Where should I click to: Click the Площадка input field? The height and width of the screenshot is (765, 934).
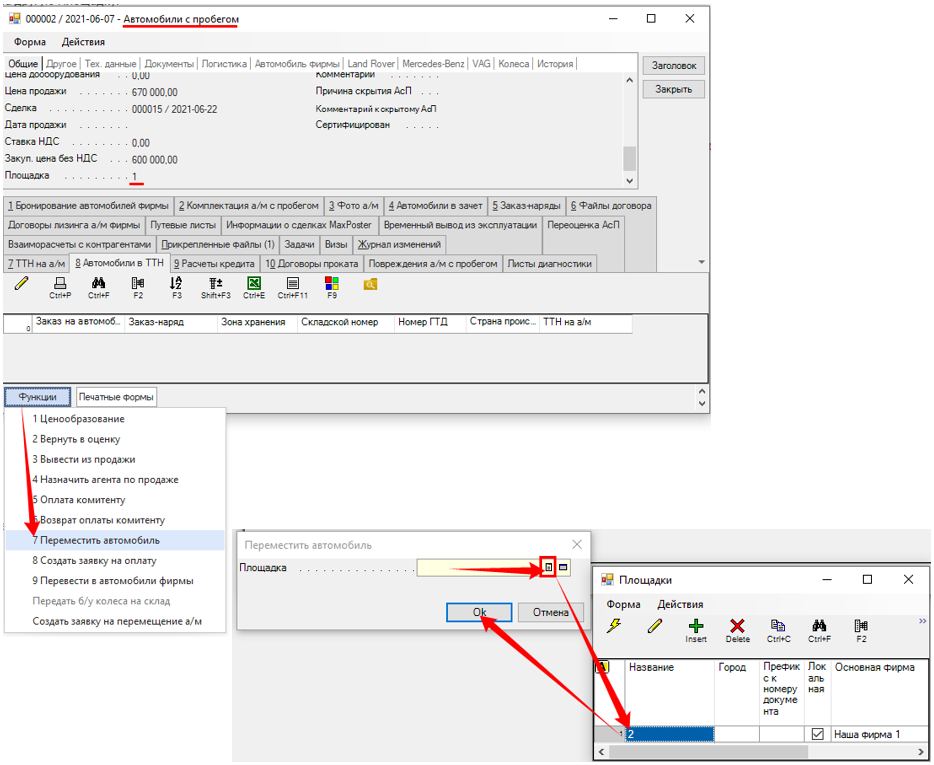pos(478,568)
